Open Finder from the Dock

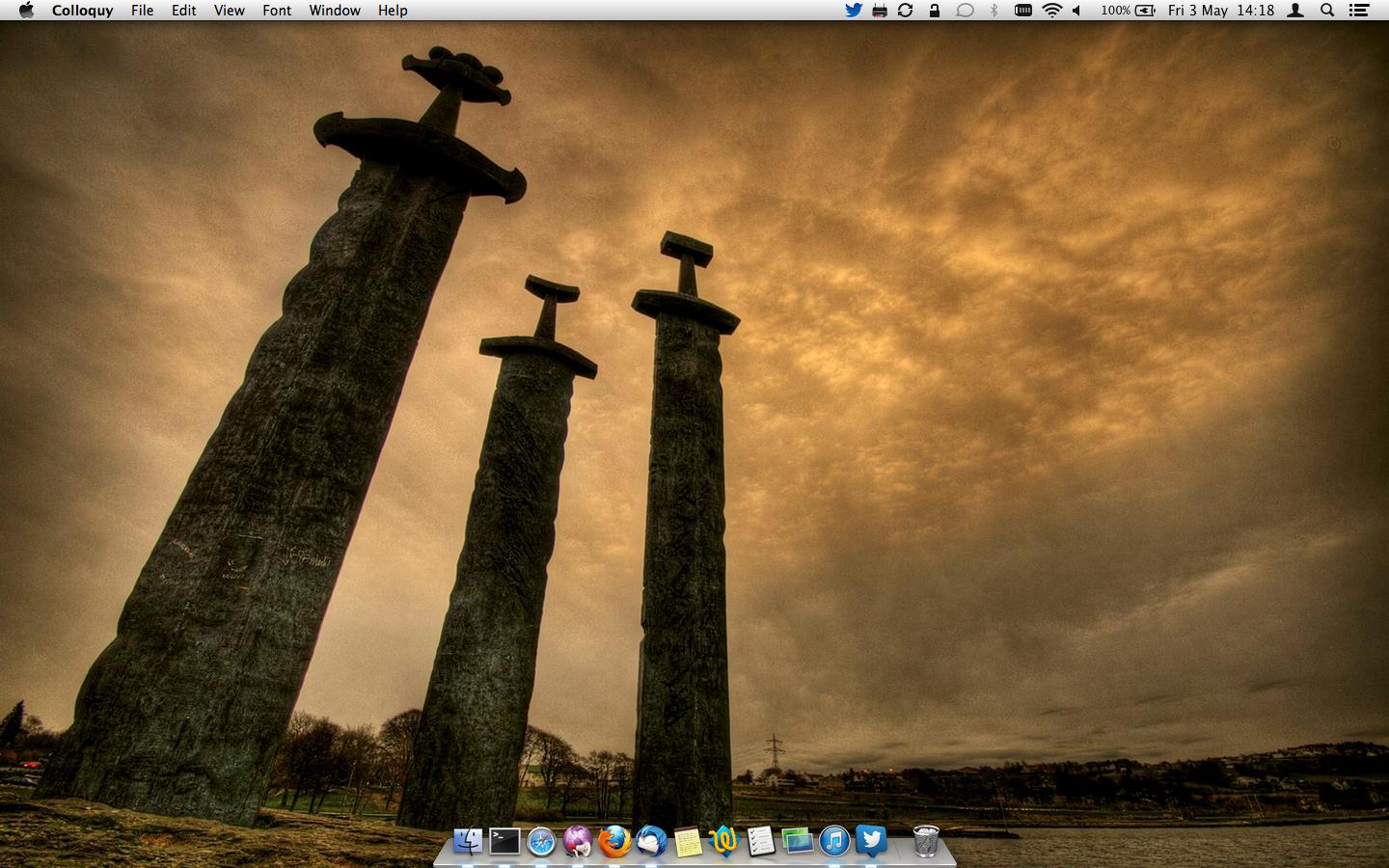[468, 841]
